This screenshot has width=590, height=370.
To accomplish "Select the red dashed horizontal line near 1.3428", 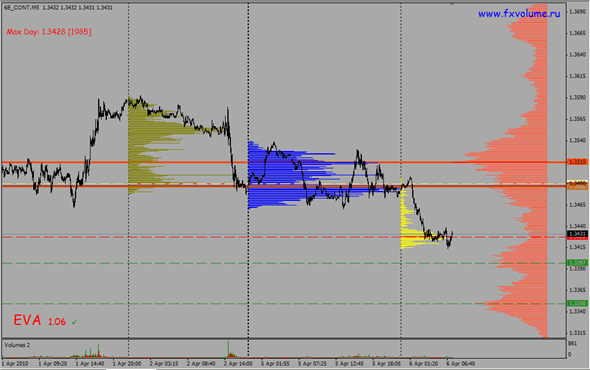I will 284,237.
